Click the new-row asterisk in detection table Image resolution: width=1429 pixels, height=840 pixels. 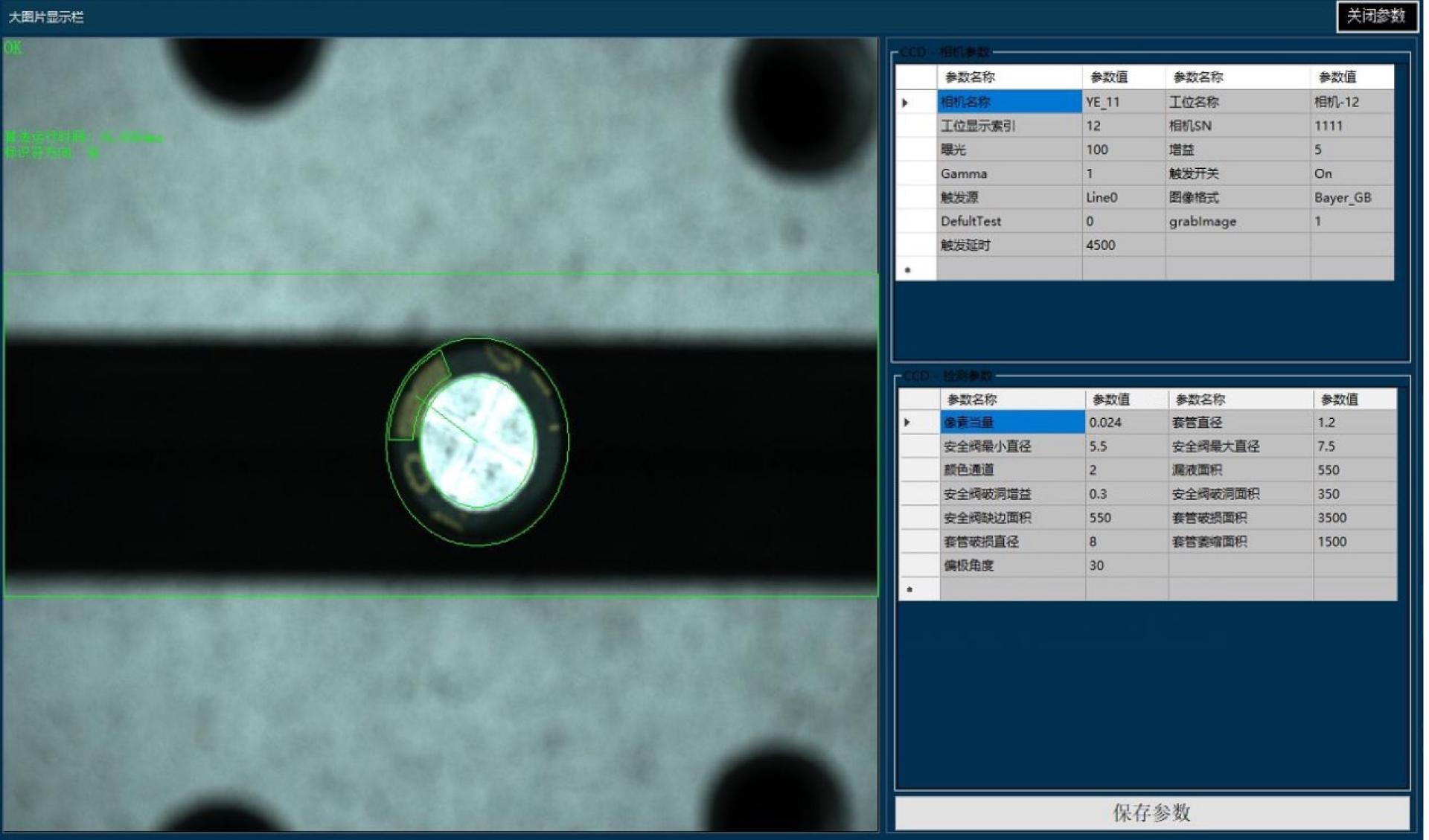tap(909, 589)
